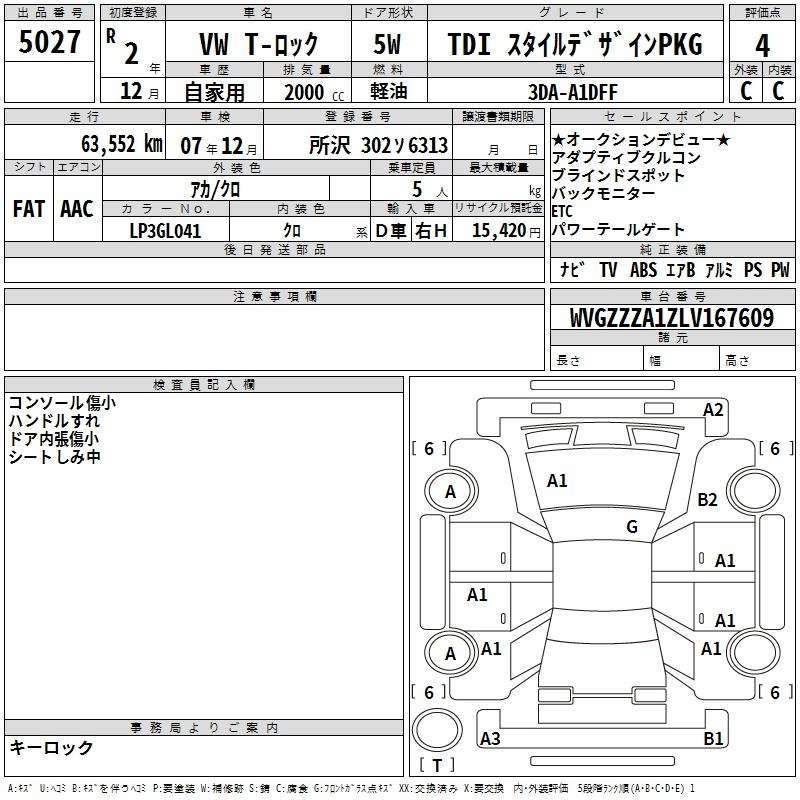Select the B1 mark on rear bumper
The height and width of the screenshot is (800, 800).
point(713,738)
